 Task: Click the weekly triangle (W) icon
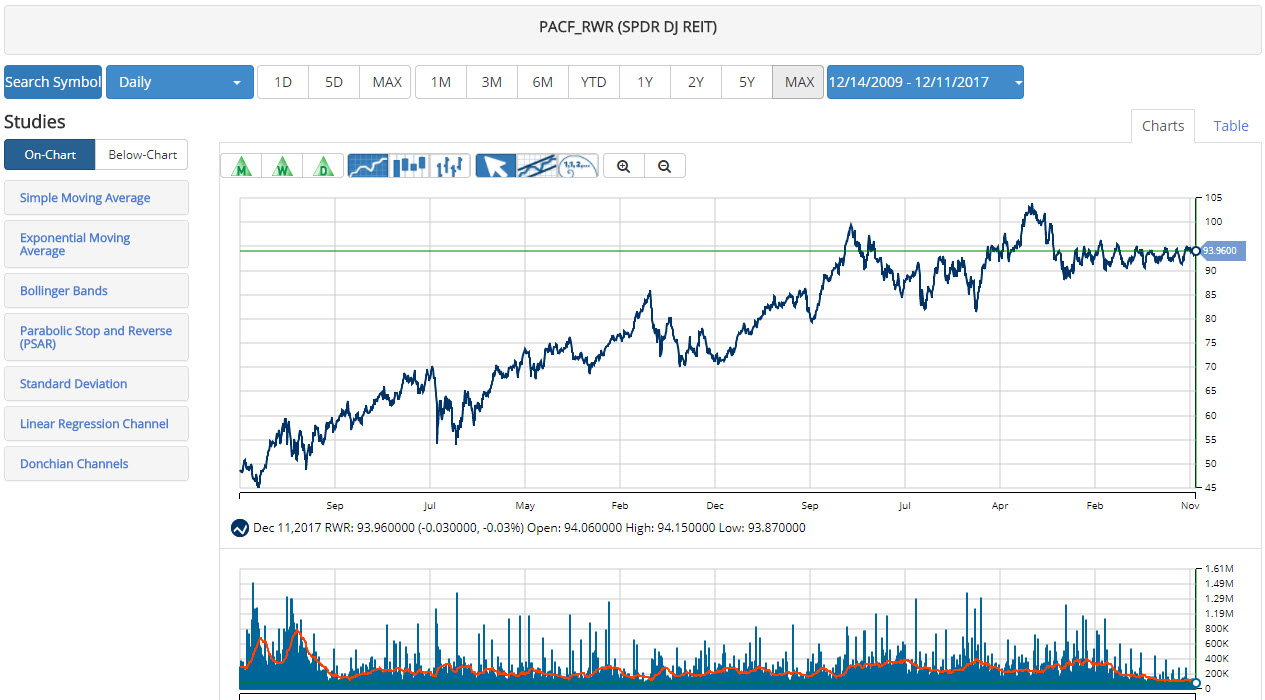point(282,166)
